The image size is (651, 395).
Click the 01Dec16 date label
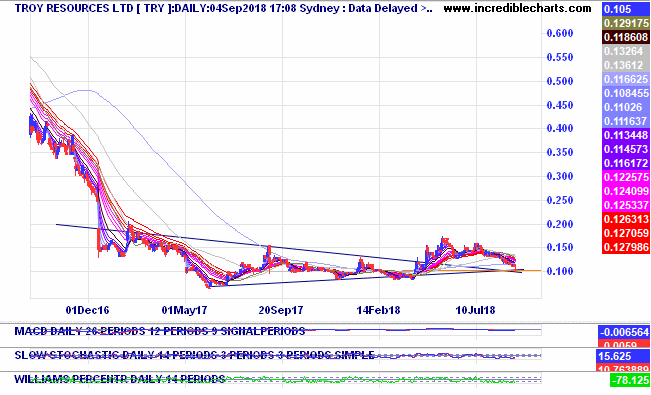88,310
